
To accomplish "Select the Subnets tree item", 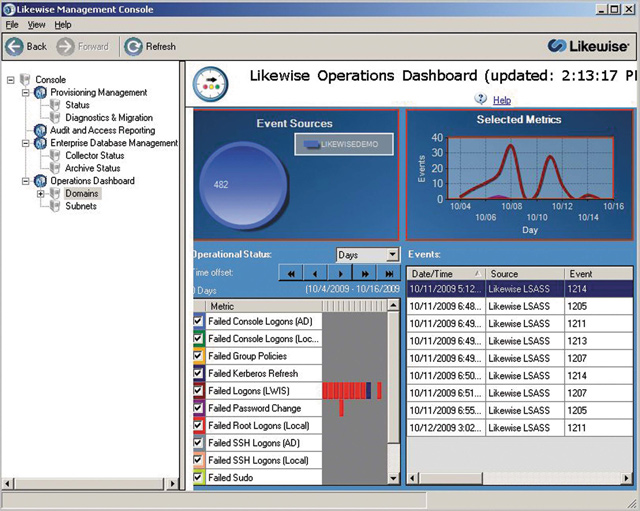I will click(81, 206).
